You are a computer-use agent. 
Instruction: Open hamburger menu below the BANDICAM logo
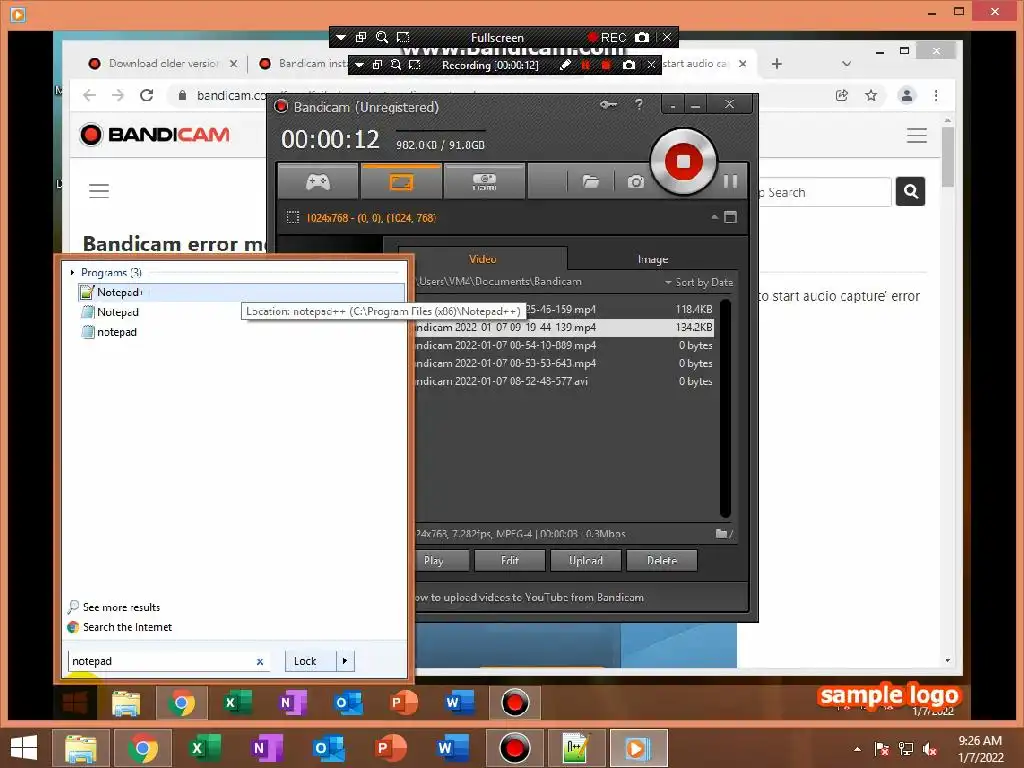pyautogui.click(x=99, y=191)
